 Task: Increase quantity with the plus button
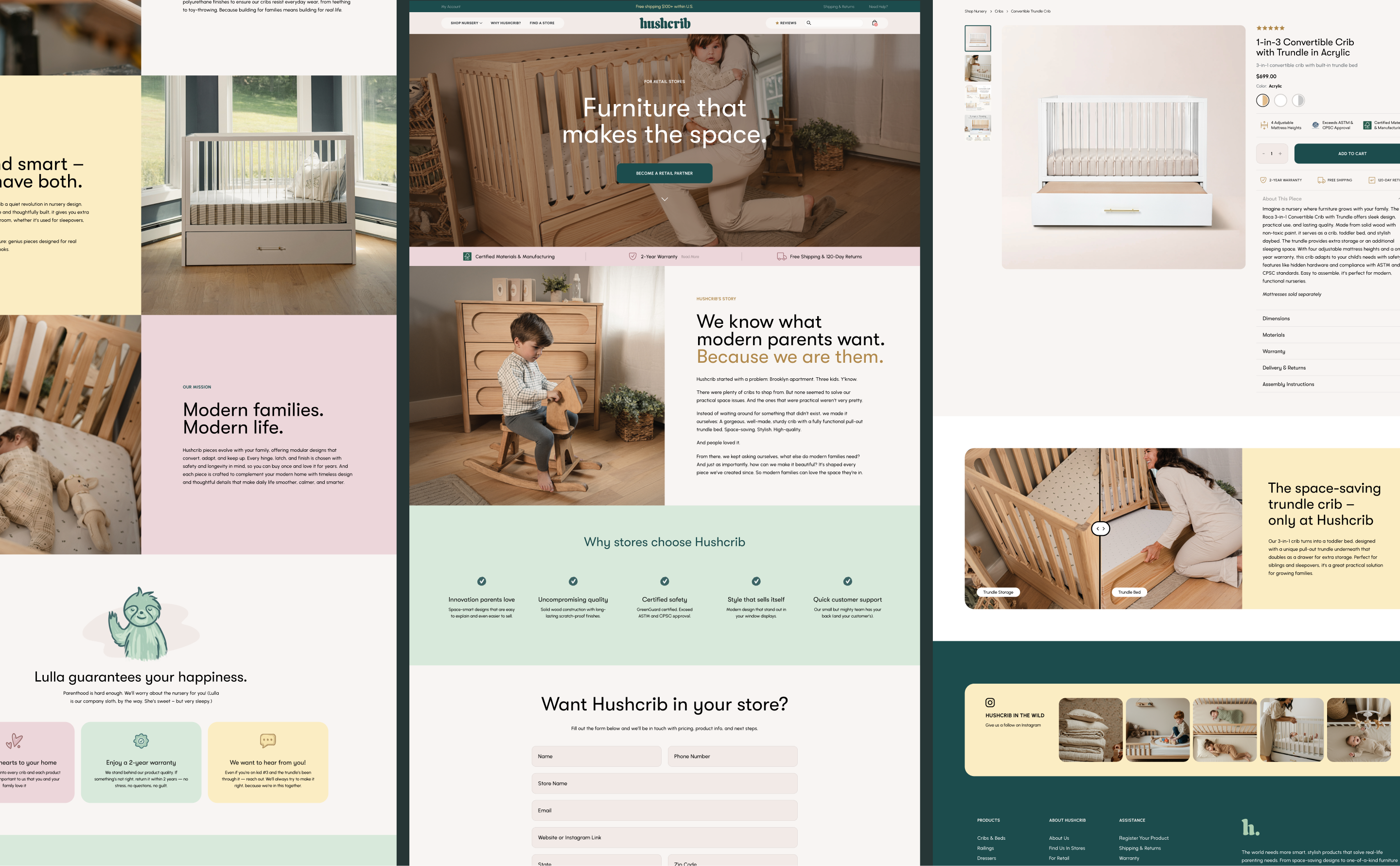(1280, 154)
